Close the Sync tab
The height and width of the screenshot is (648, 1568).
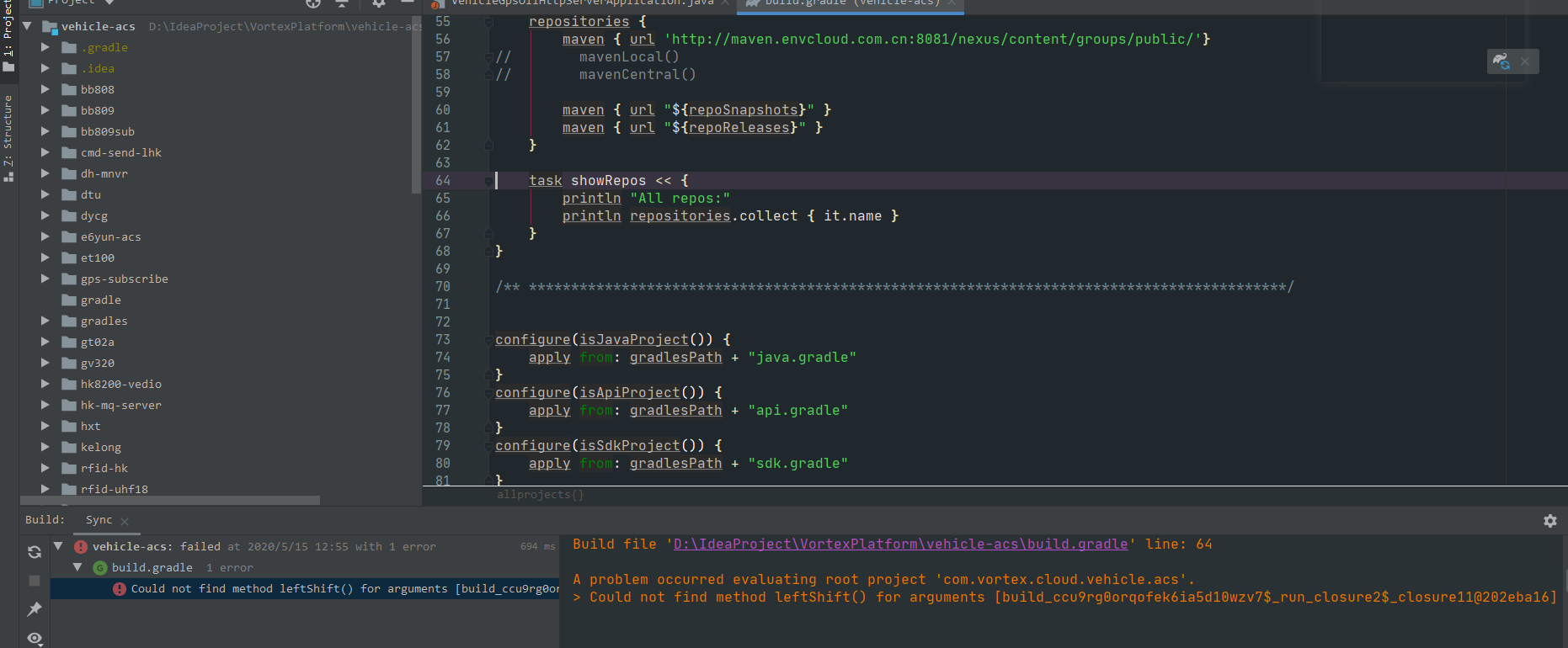click(x=125, y=522)
